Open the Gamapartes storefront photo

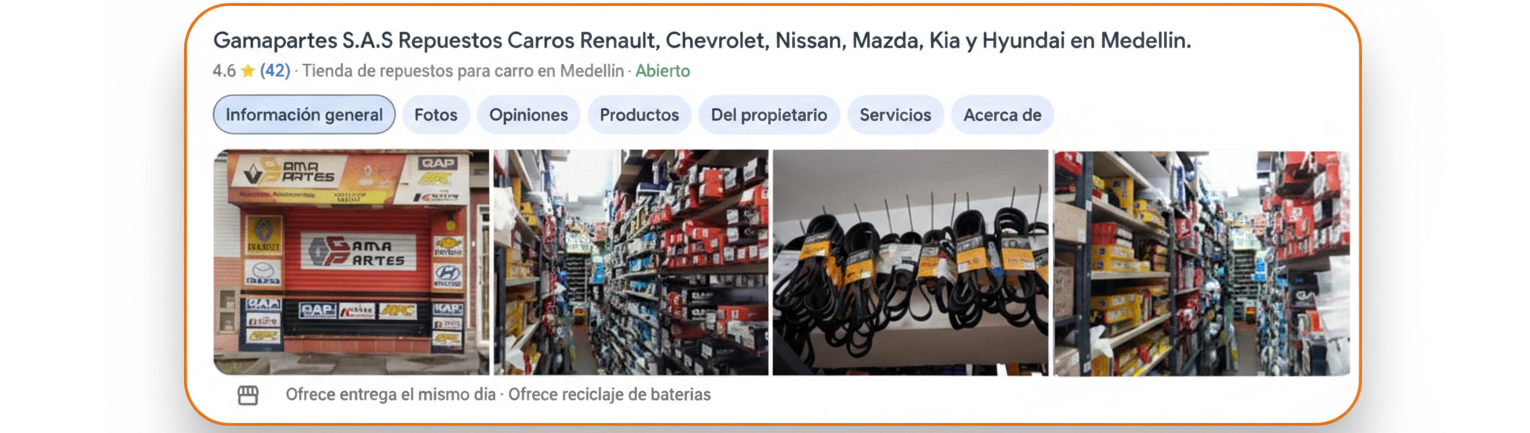(351, 263)
